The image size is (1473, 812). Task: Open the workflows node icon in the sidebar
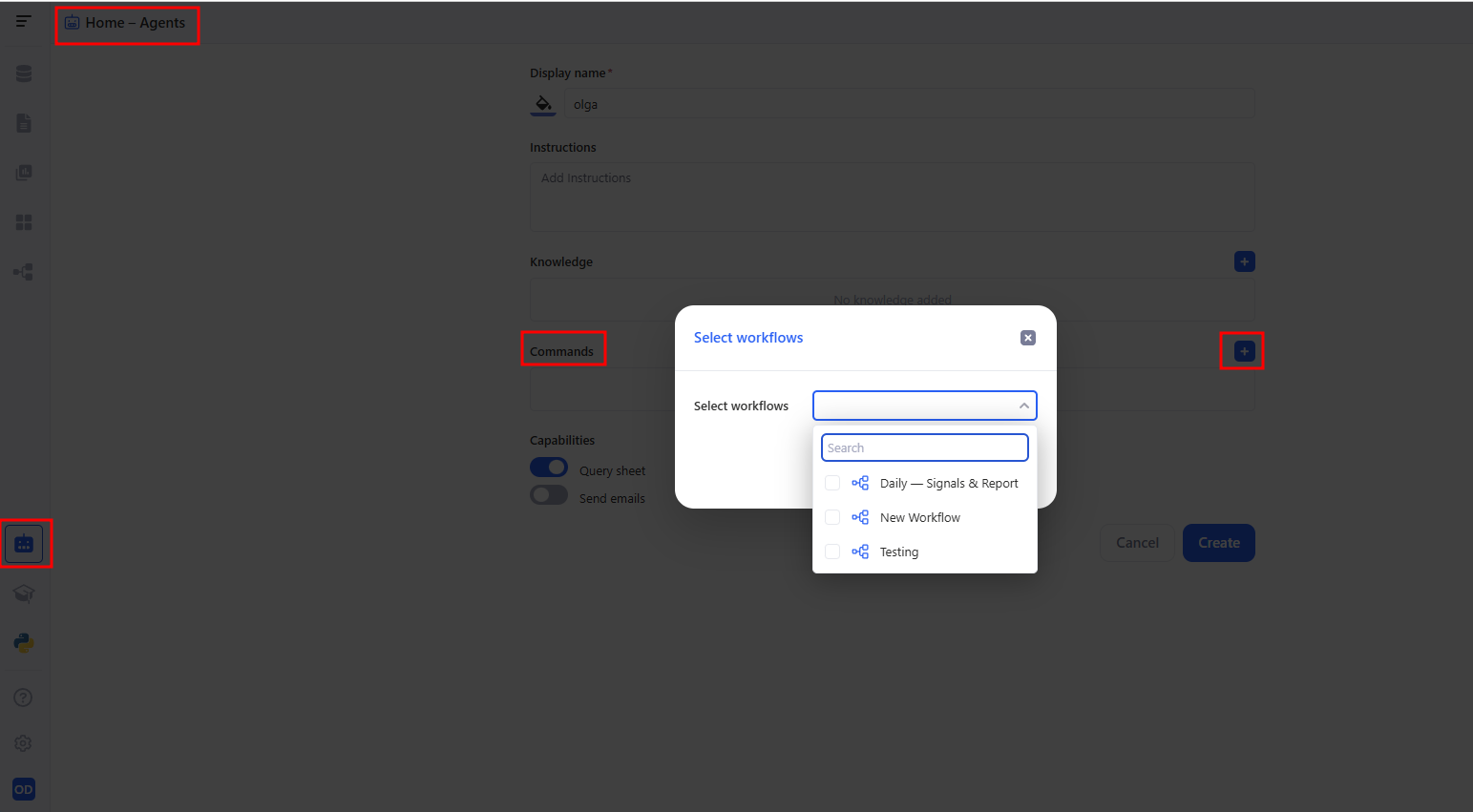[23, 272]
